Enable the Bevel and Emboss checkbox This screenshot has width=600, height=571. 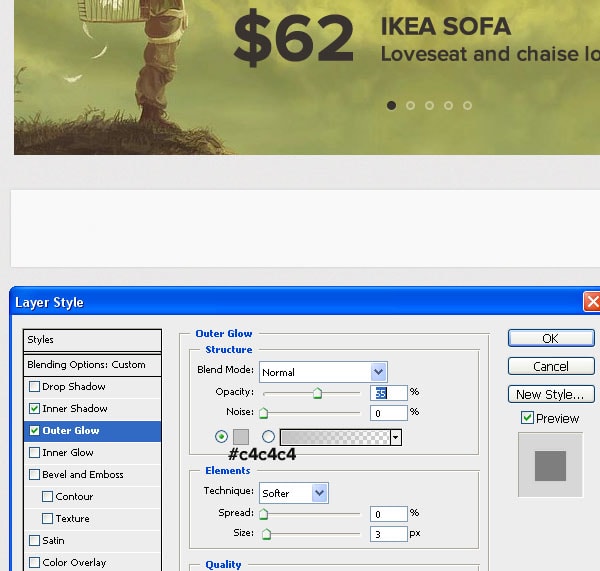pyautogui.click(x=34, y=475)
